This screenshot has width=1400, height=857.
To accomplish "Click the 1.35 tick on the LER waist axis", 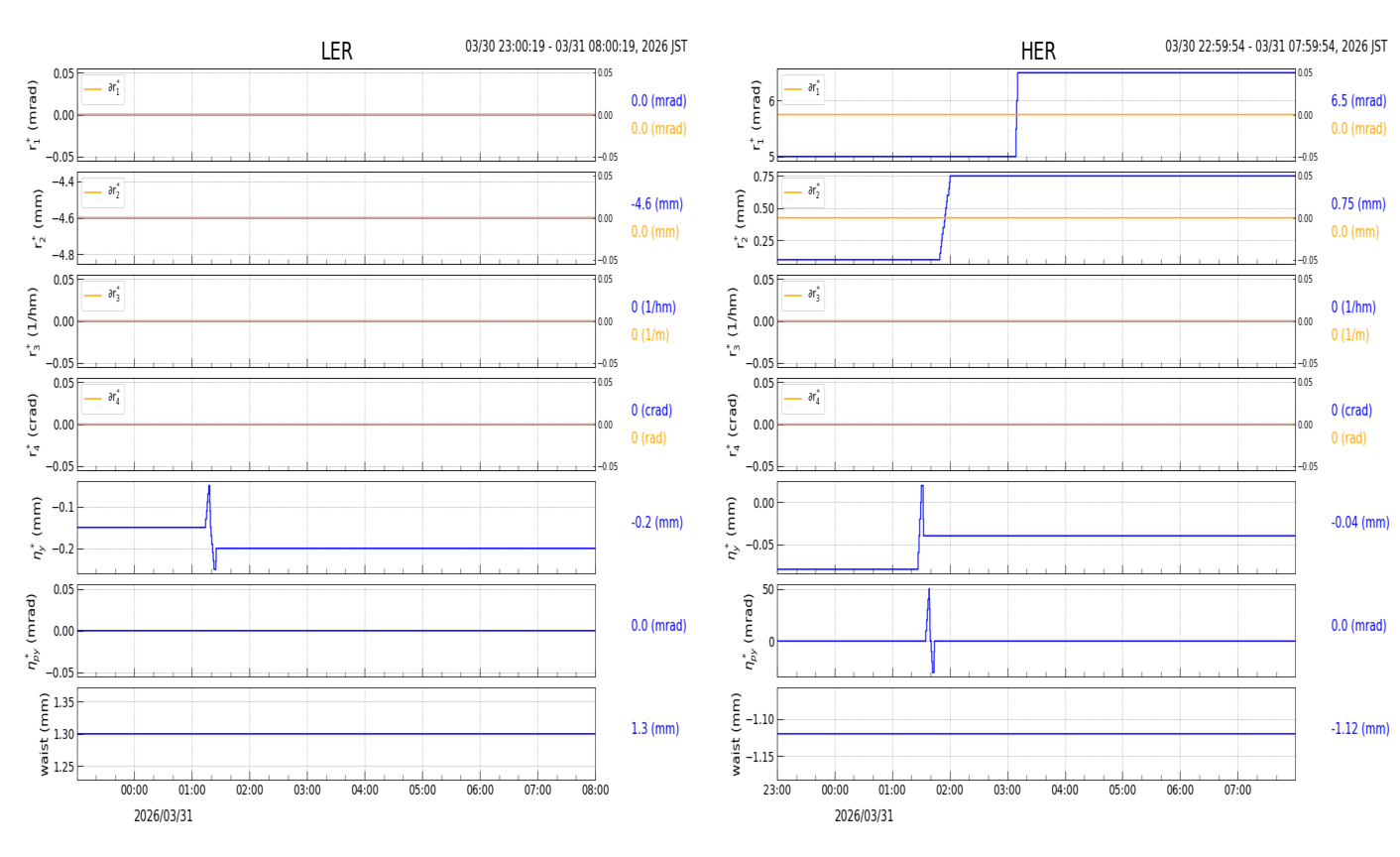I will [x=62, y=702].
